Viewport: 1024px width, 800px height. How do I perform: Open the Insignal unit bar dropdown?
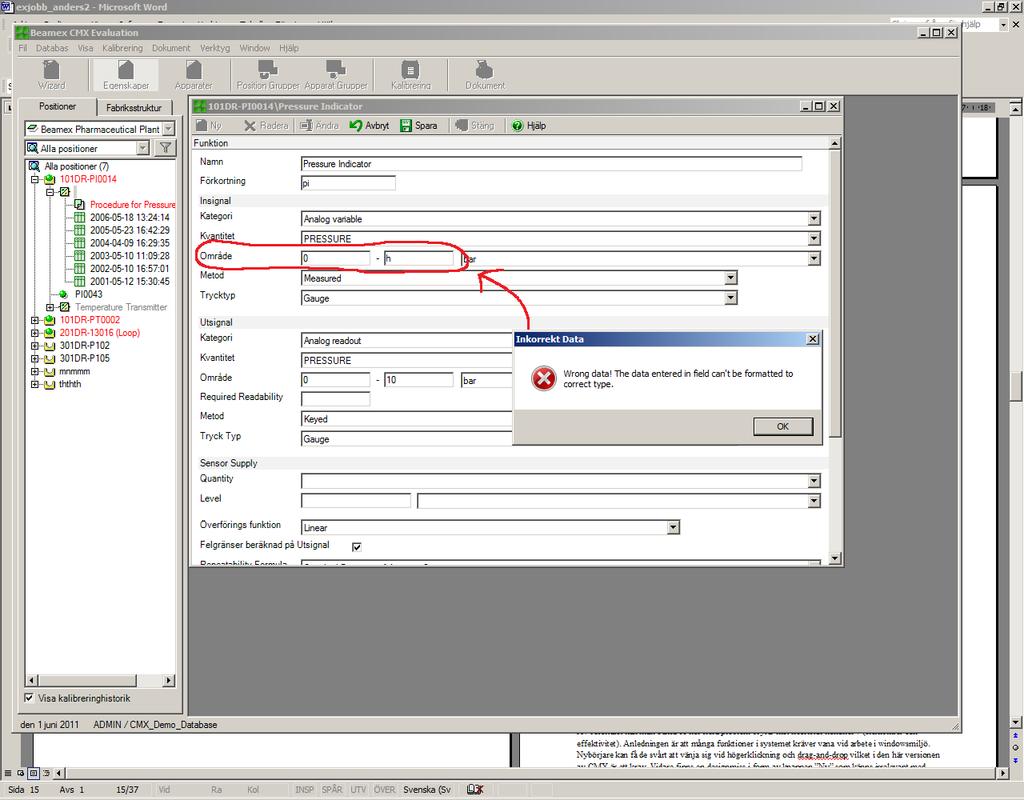click(x=814, y=259)
